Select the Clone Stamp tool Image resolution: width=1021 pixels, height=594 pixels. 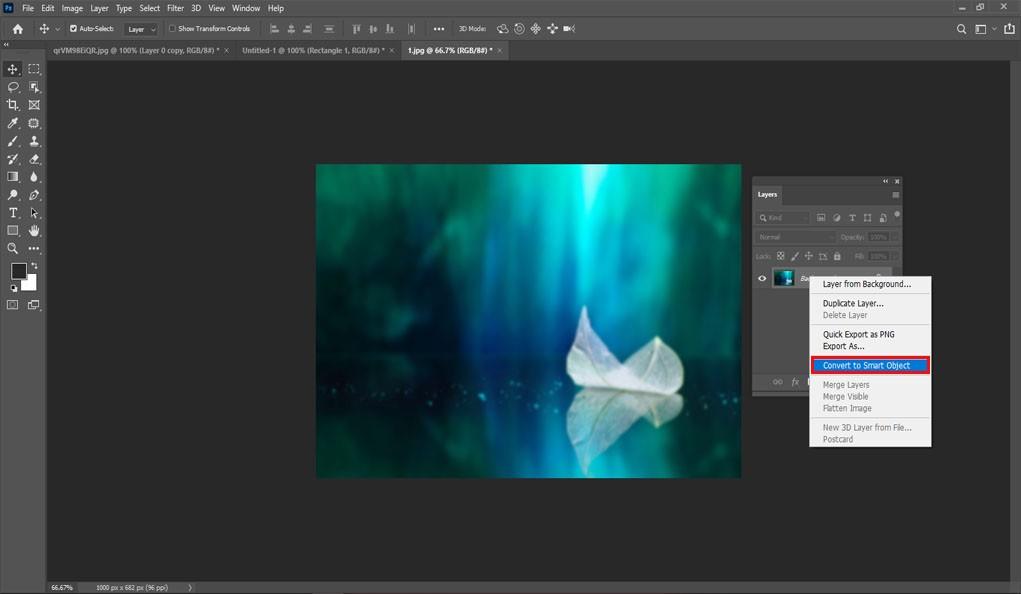tap(34, 141)
